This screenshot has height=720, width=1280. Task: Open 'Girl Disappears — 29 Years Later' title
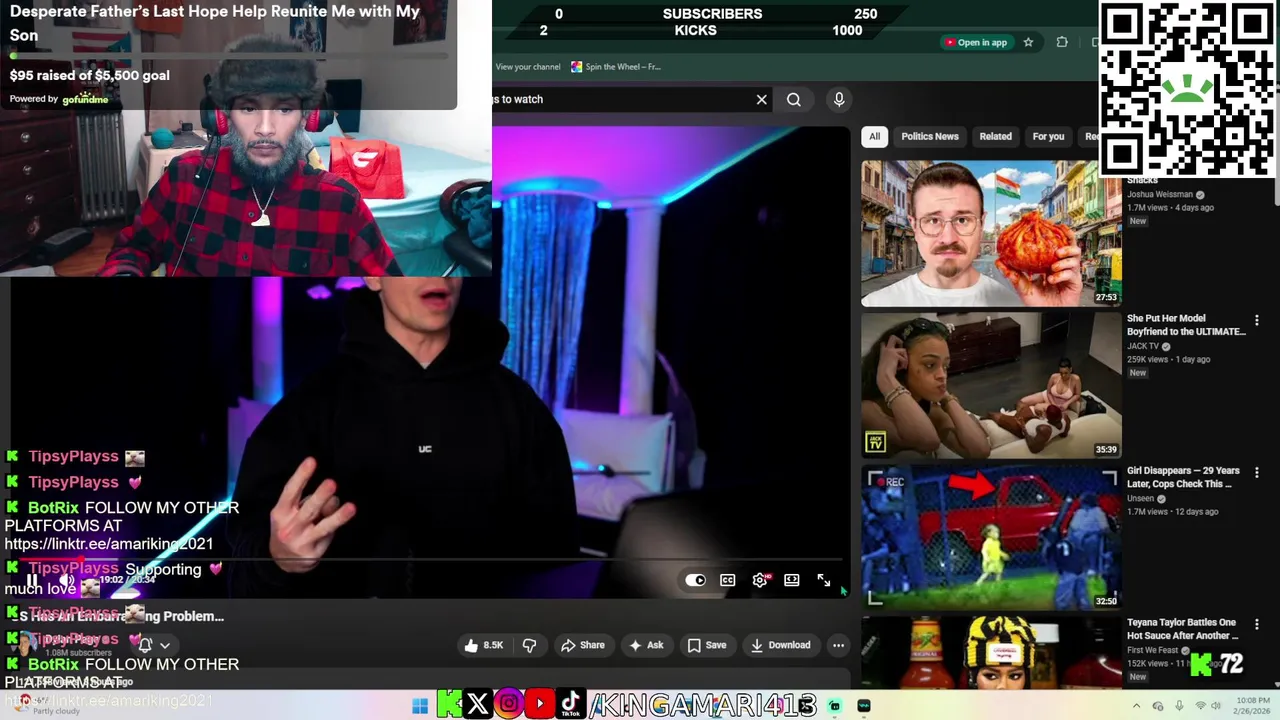tap(1183, 477)
